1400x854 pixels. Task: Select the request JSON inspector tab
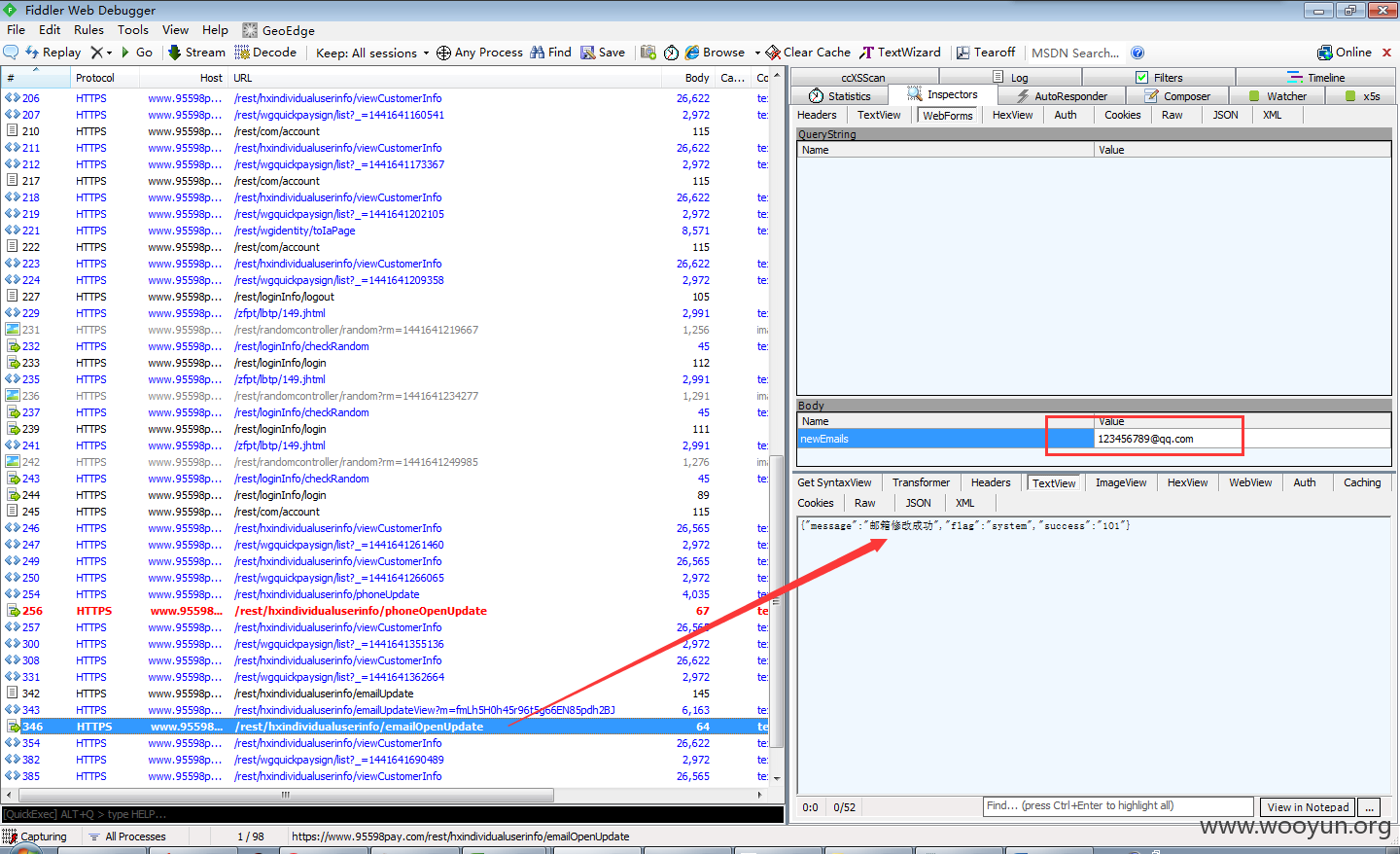click(x=1225, y=115)
